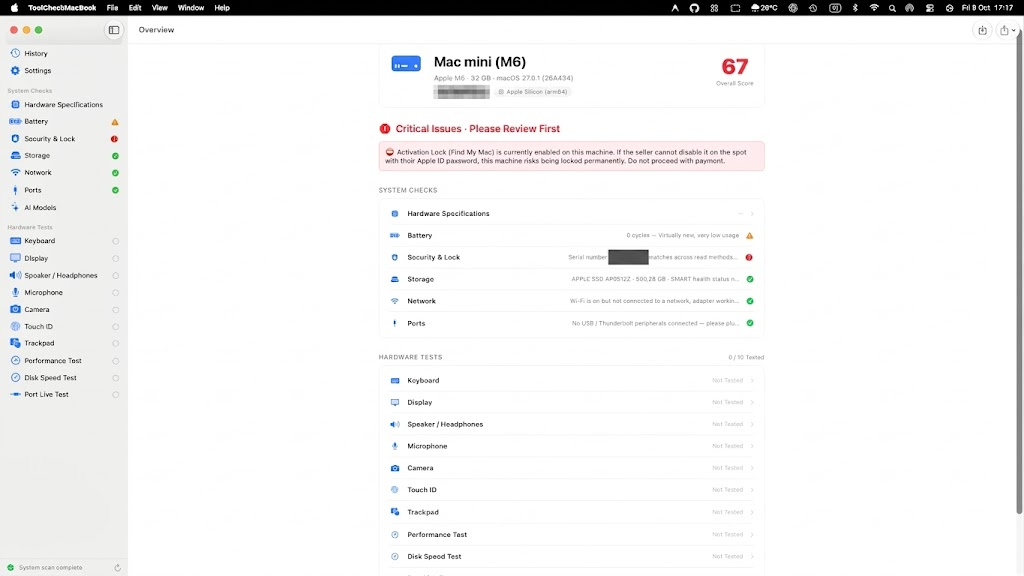Open the Edit menu

tap(135, 8)
